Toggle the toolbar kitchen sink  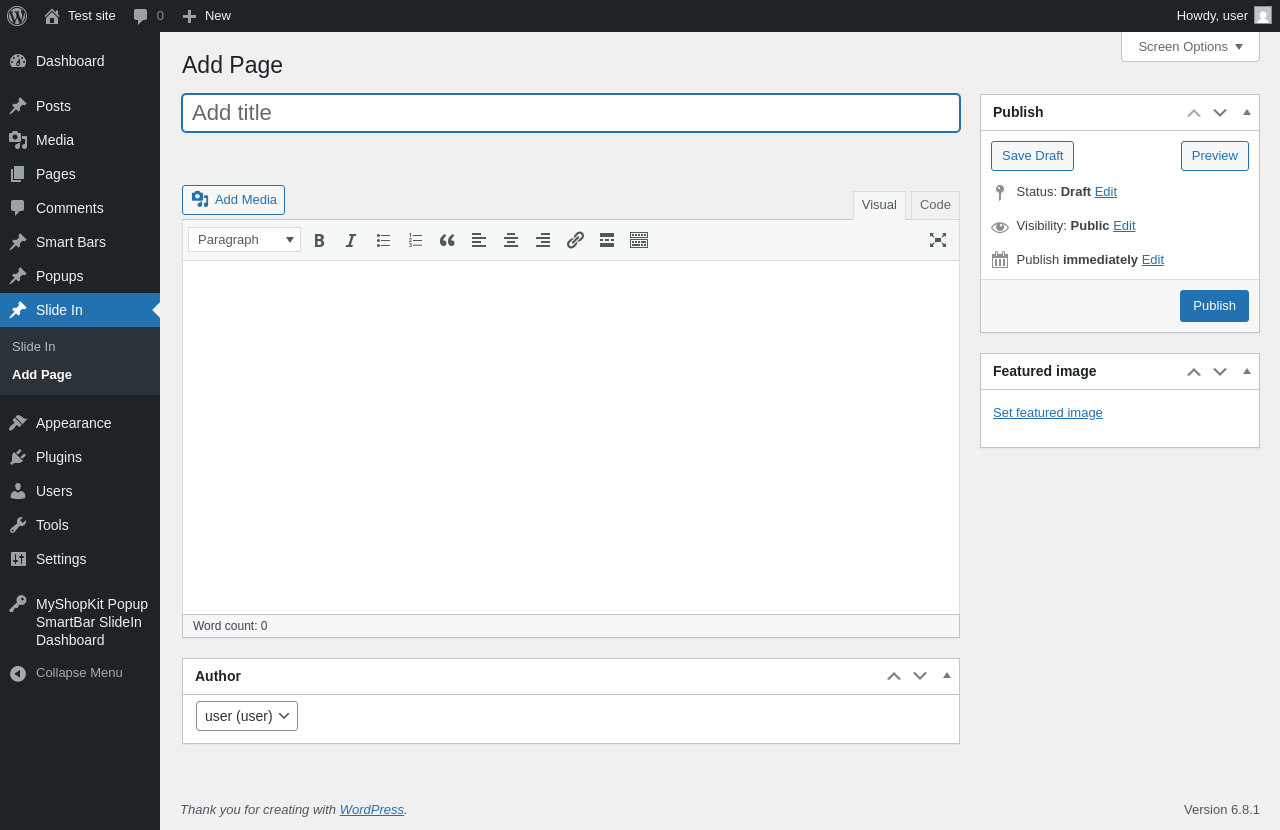639,240
